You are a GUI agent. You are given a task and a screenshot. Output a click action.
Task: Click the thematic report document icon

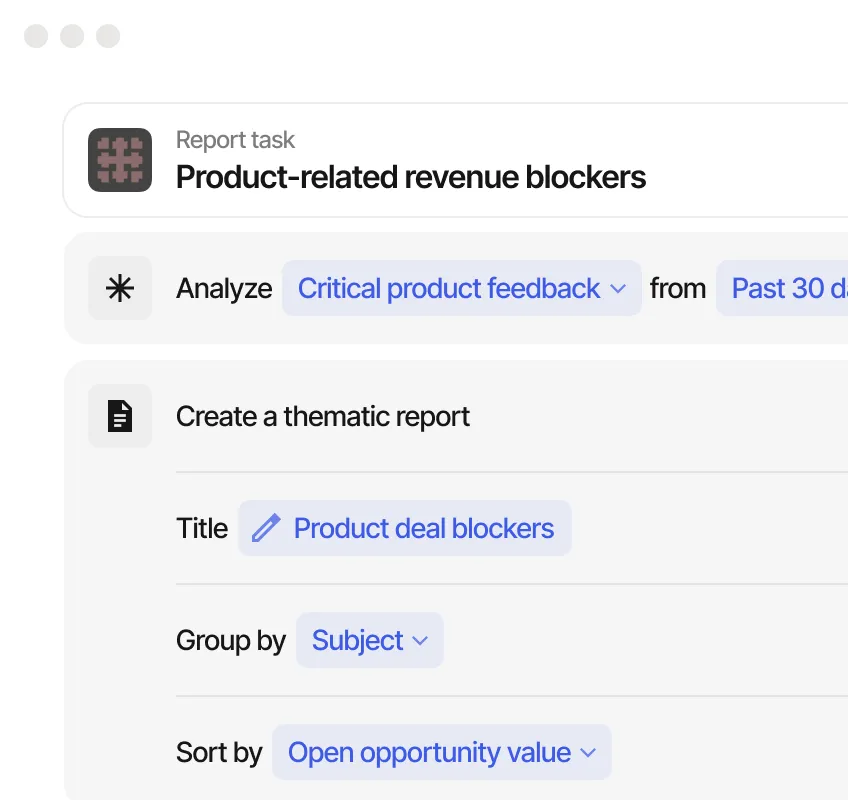tap(119, 415)
